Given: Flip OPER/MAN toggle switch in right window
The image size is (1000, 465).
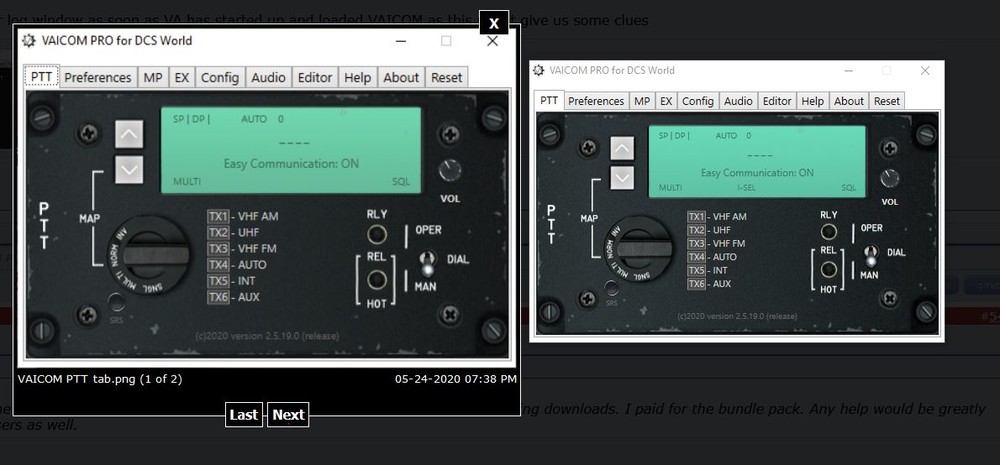Looking at the screenshot, I should (870, 255).
